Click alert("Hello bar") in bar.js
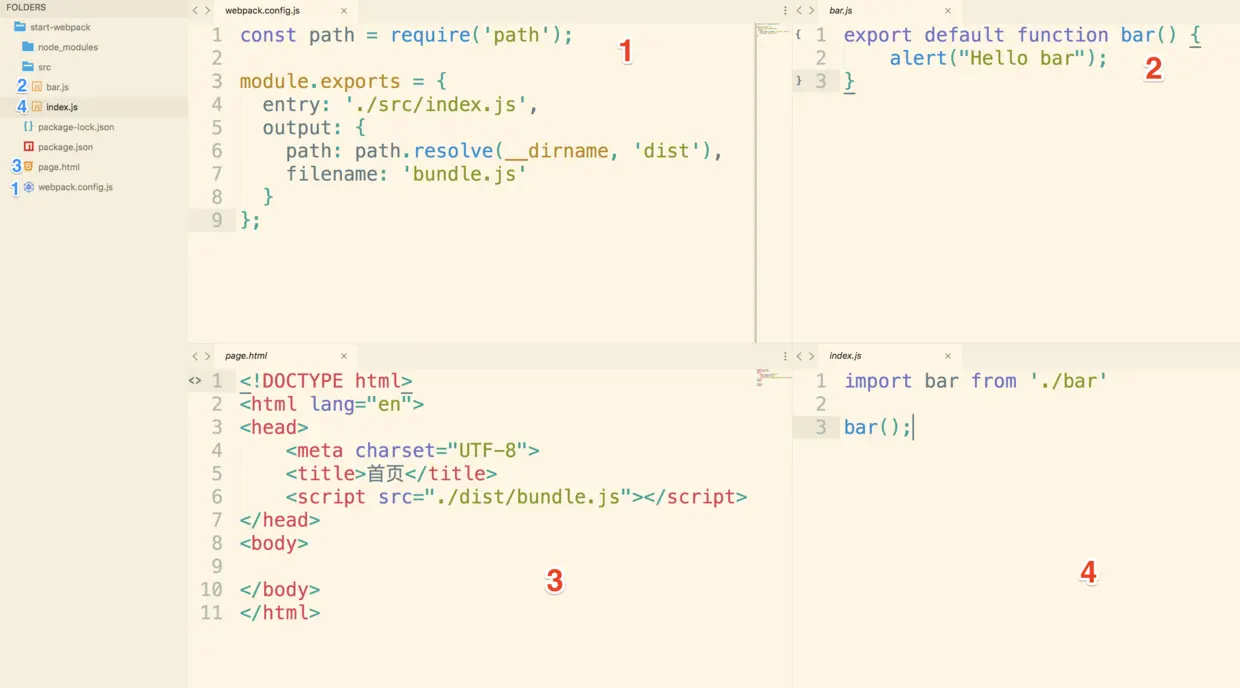This screenshot has height=688, width=1240. coord(993,59)
